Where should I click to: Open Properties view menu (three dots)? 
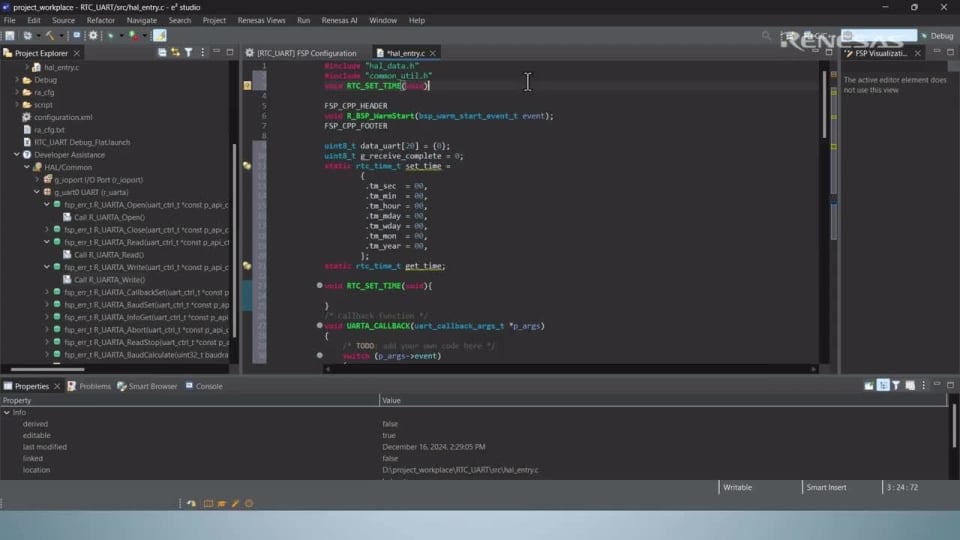(x=924, y=385)
